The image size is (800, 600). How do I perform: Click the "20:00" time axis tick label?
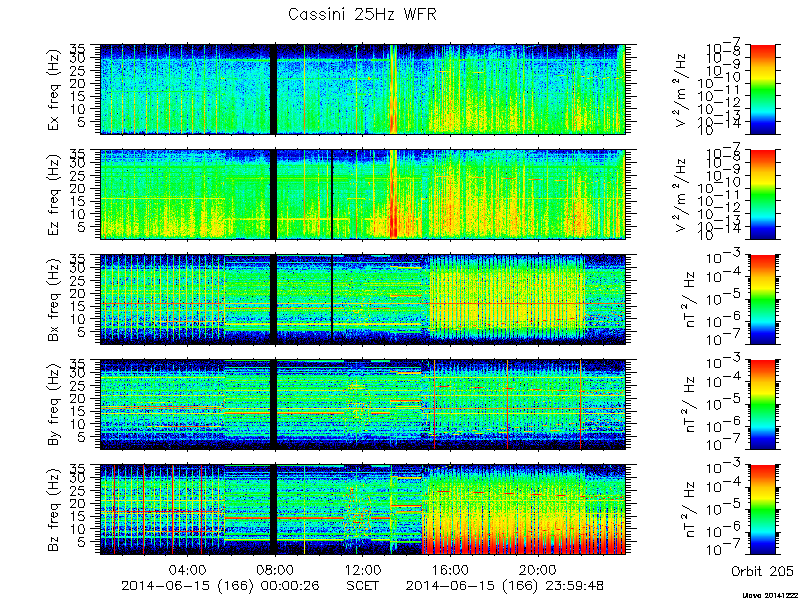(538, 569)
